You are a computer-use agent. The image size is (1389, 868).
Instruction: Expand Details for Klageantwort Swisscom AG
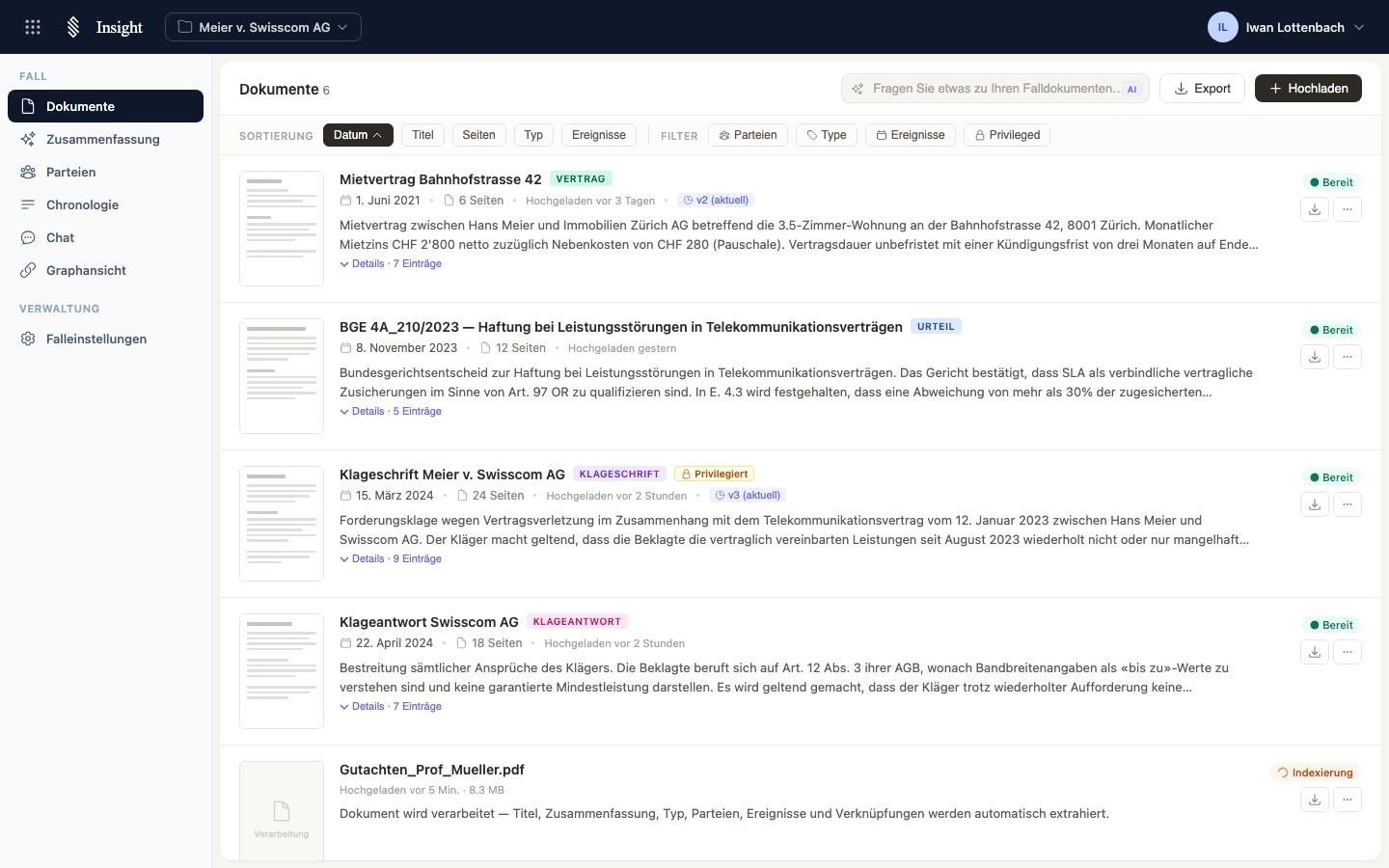point(391,706)
